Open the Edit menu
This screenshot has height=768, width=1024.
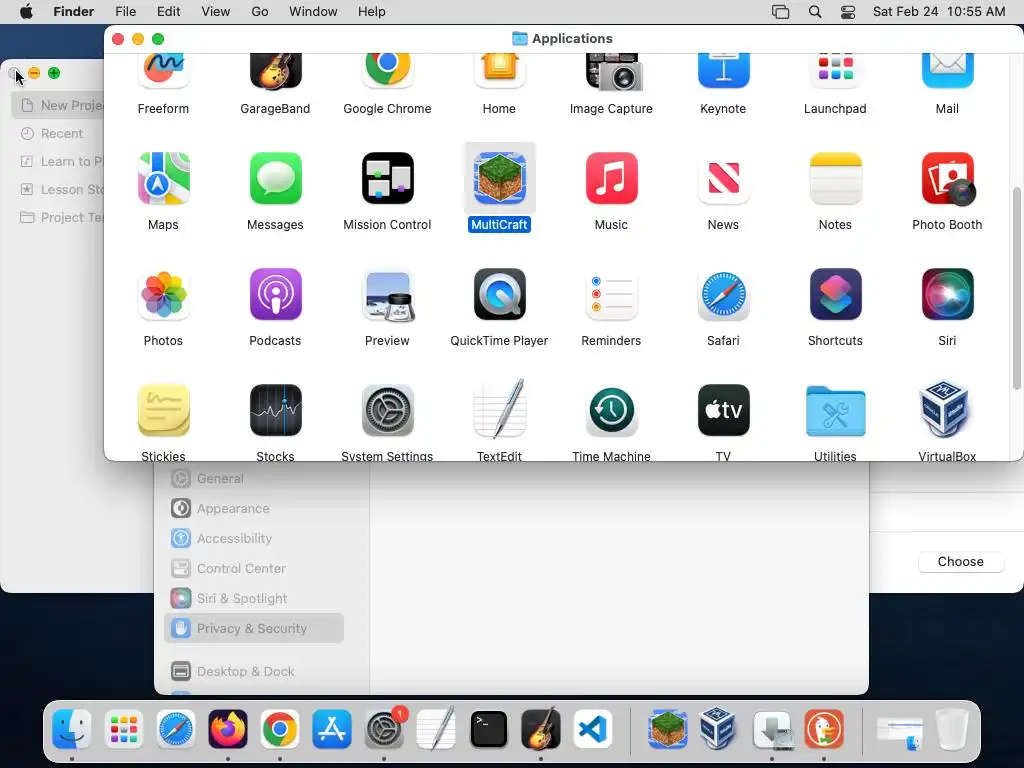pyautogui.click(x=168, y=12)
